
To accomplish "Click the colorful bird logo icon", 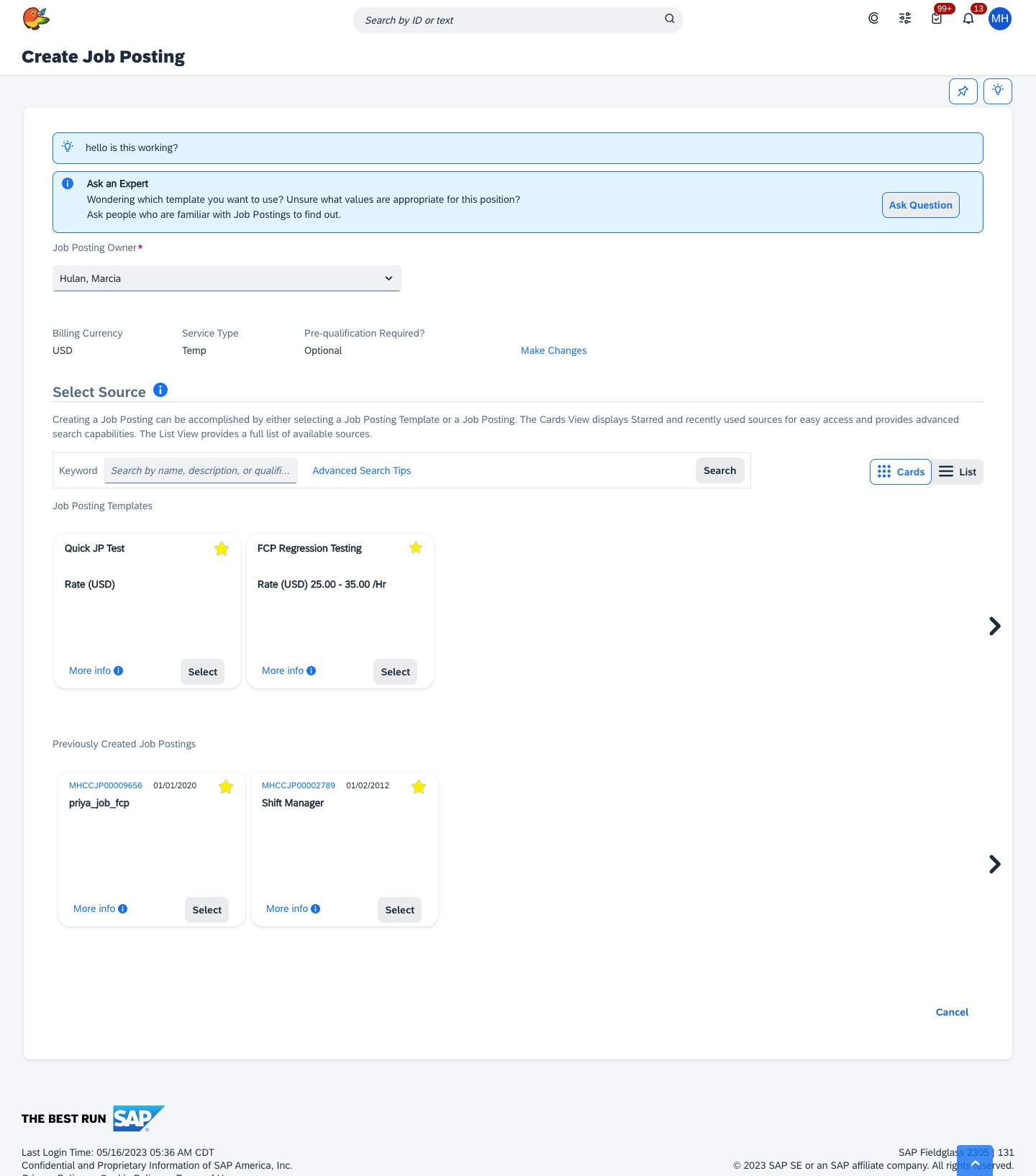I will [36, 19].
